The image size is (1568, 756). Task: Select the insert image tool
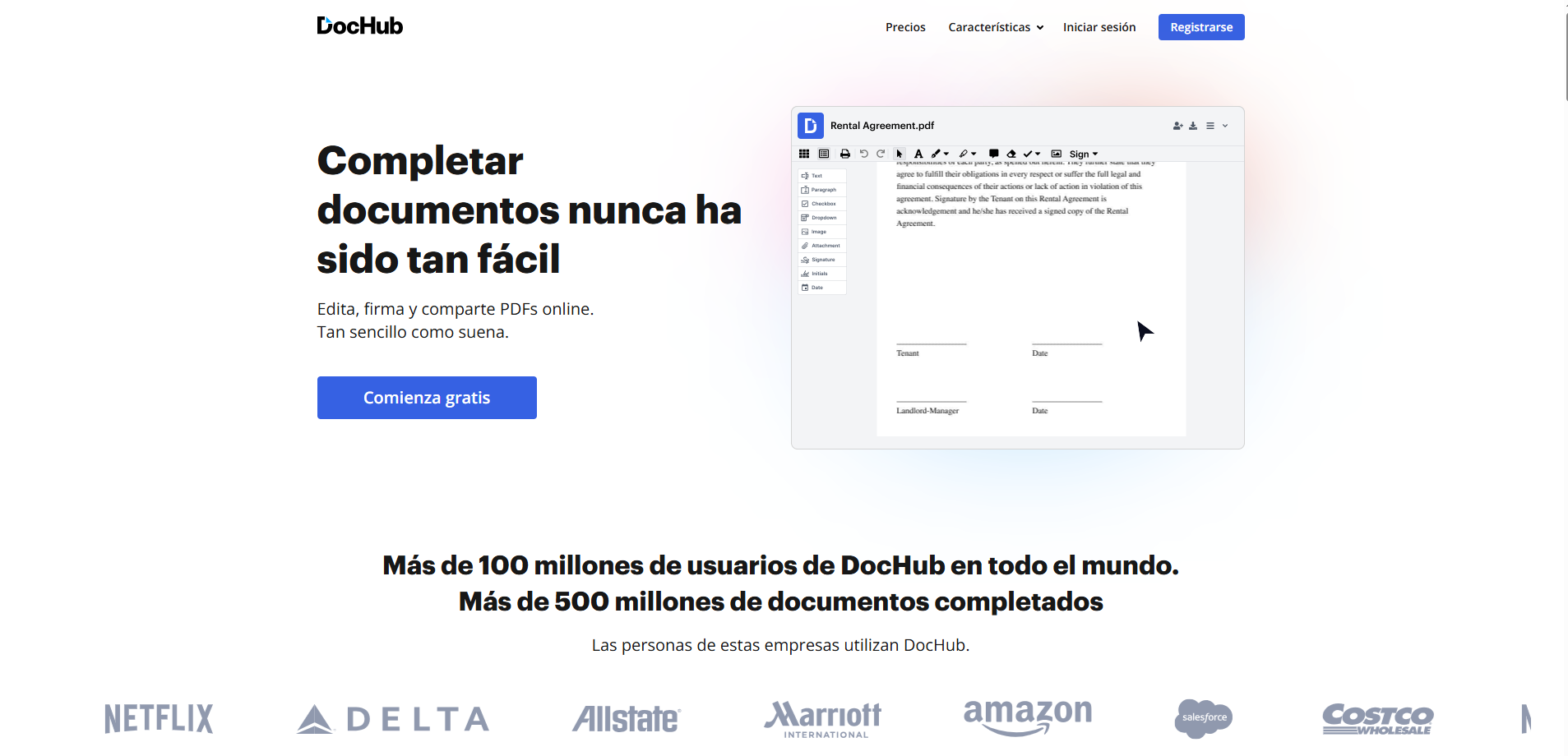(x=1057, y=154)
